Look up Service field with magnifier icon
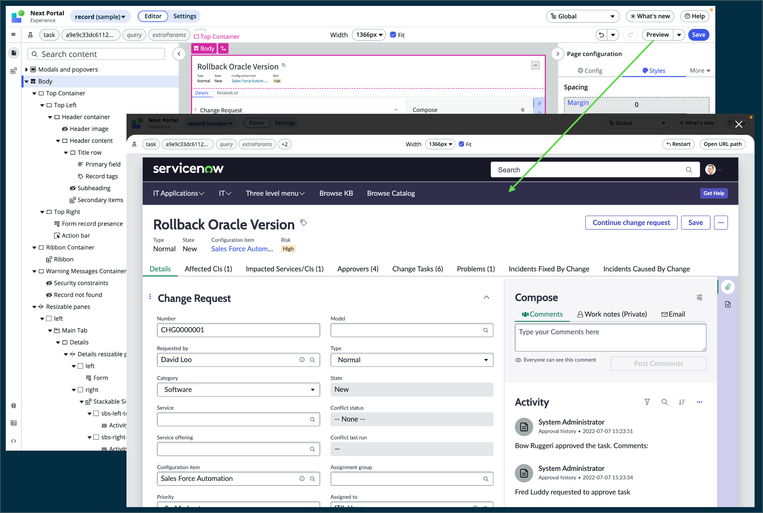763x513 pixels. coord(312,419)
